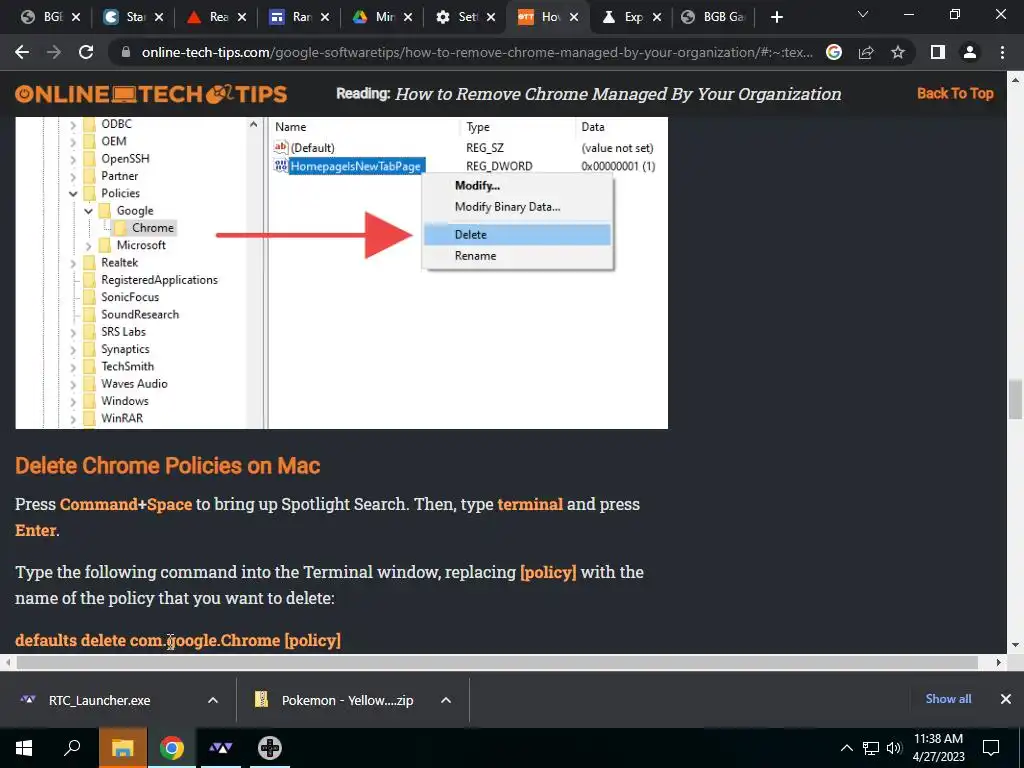The image size is (1024, 768).
Task: Reload the current page
Action: [86, 52]
